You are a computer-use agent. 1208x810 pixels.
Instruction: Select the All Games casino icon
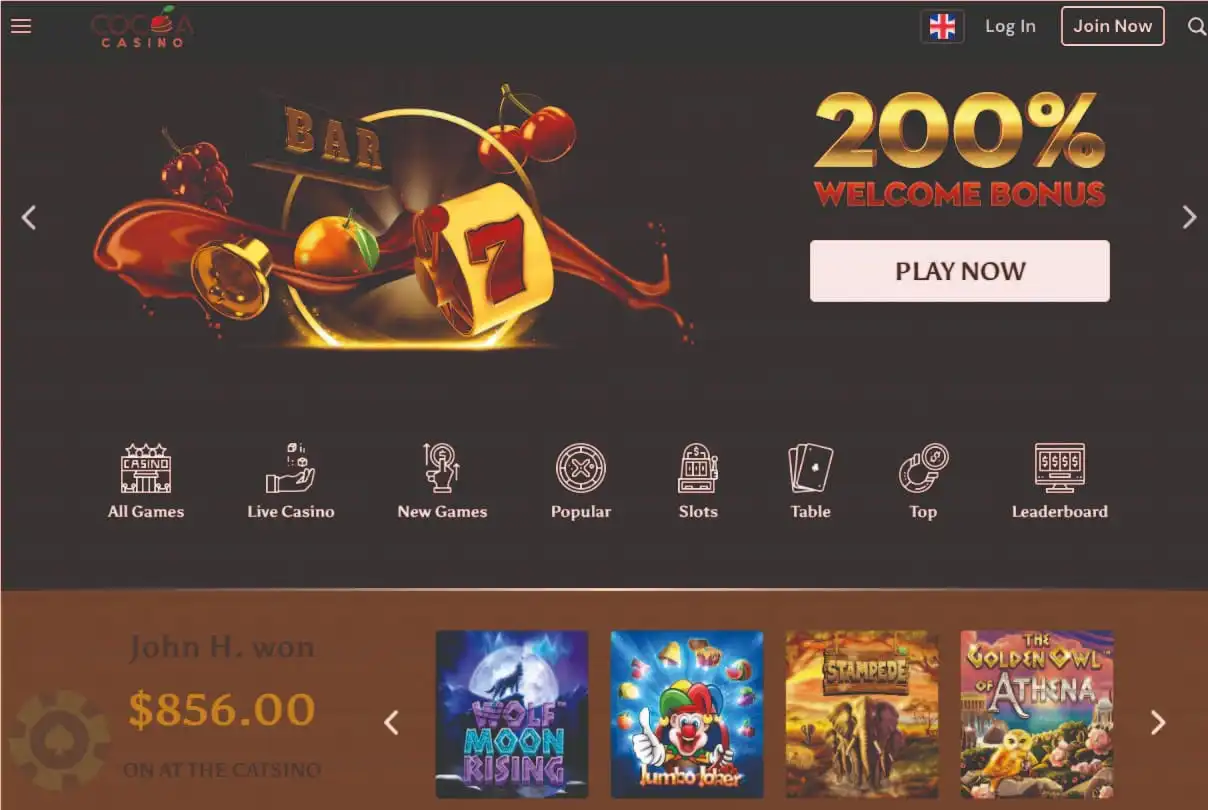(146, 468)
